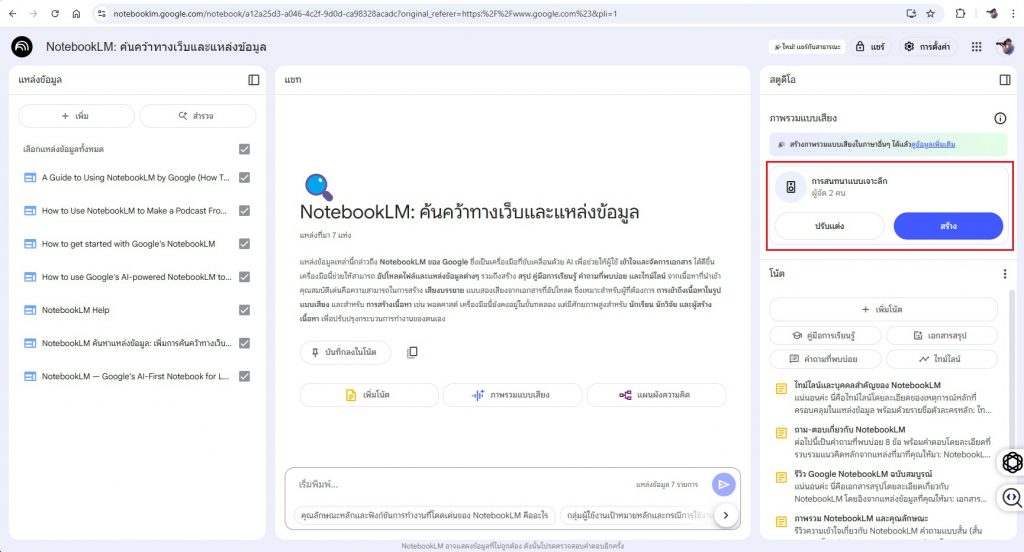Screen dimensions: 1024x552
Task: Open browser extensions puzzle icon
Action: point(960,13)
